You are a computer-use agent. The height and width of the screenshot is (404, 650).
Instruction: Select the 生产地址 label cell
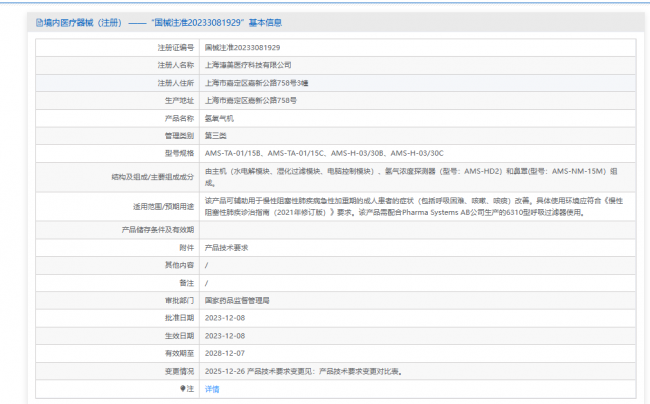118,100
